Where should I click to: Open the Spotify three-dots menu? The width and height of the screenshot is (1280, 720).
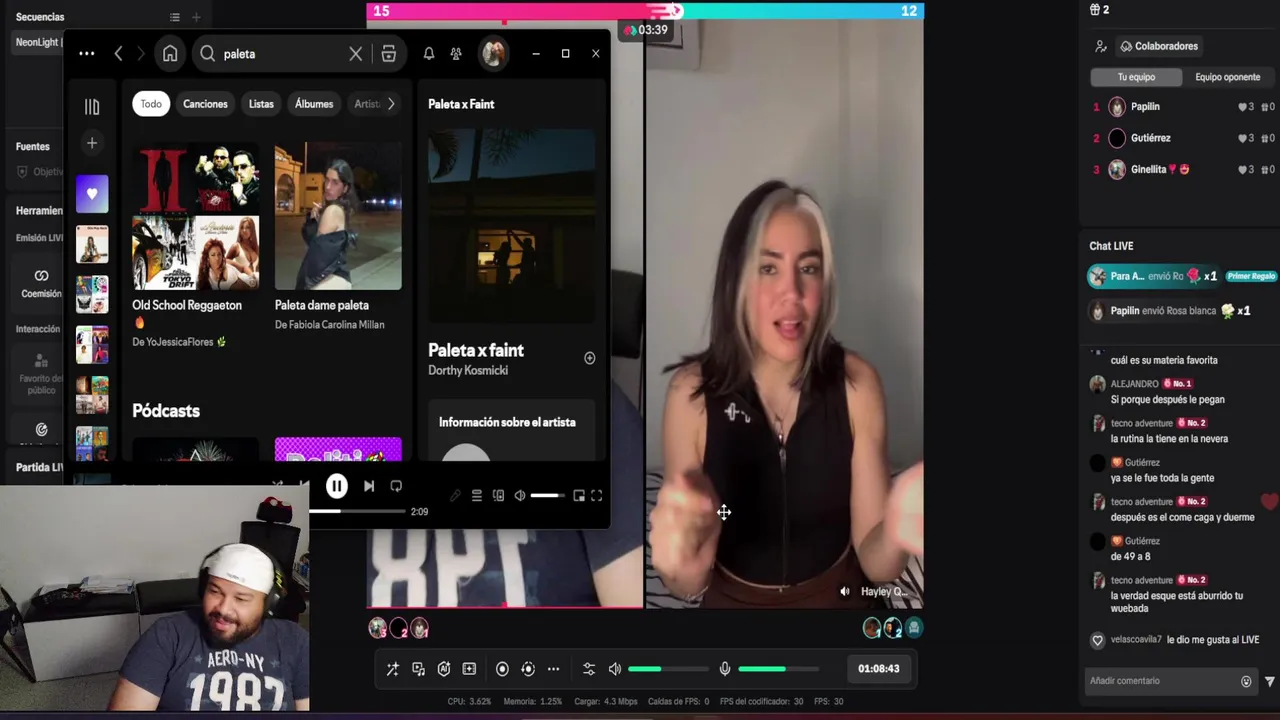pyautogui.click(x=86, y=54)
